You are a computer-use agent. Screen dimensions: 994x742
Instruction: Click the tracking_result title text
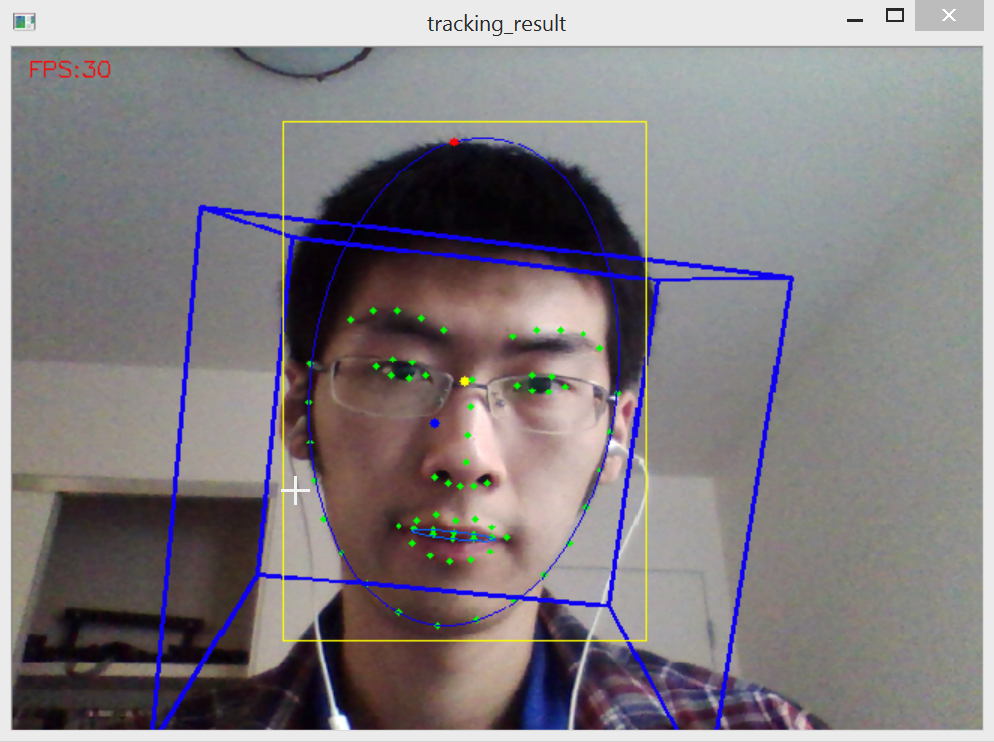(x=496, y=23)
